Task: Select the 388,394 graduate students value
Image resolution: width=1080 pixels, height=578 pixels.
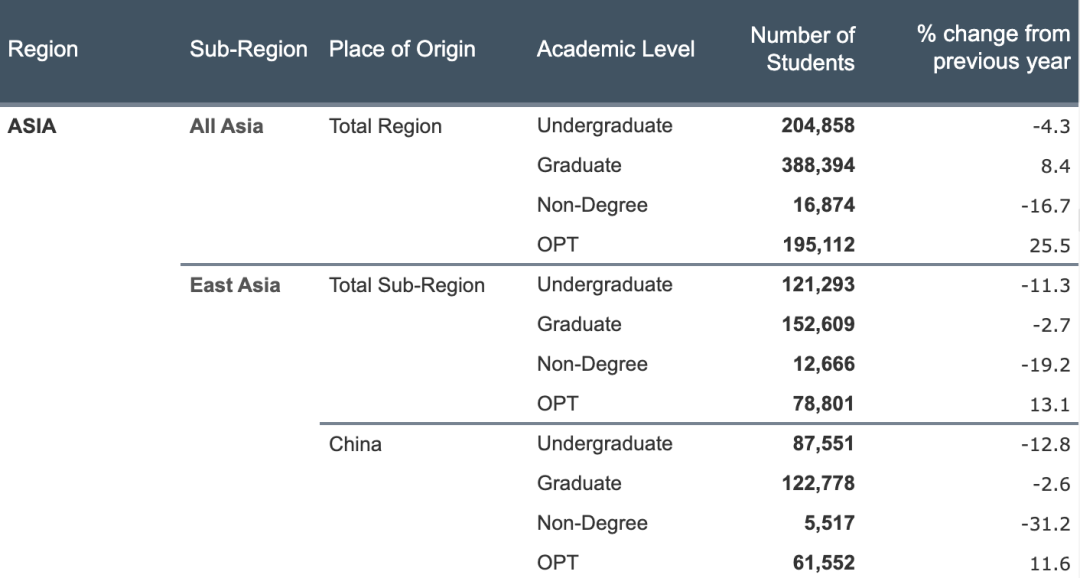Action: pos(818,165)
